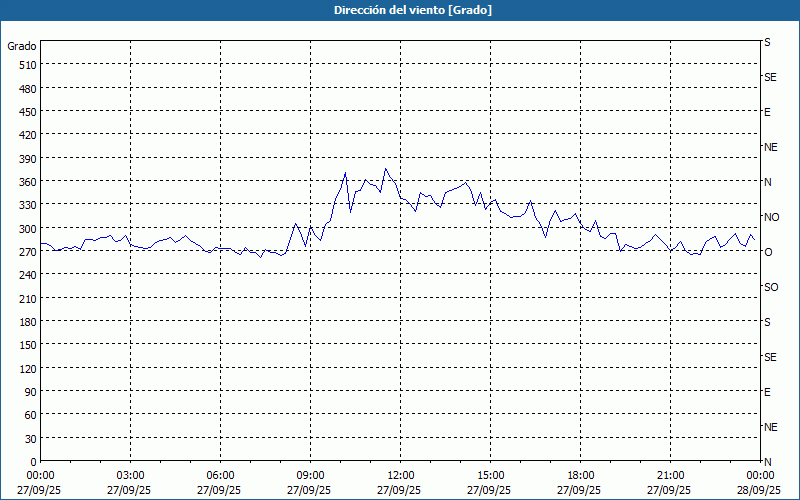Select the 03:00 time label
This screenshot has height=500, width=800.
[130, 475]
